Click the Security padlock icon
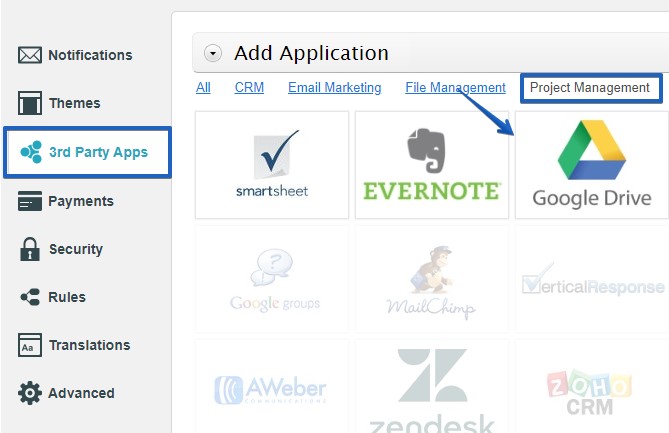Screen dimensions: 669x433 30,249
